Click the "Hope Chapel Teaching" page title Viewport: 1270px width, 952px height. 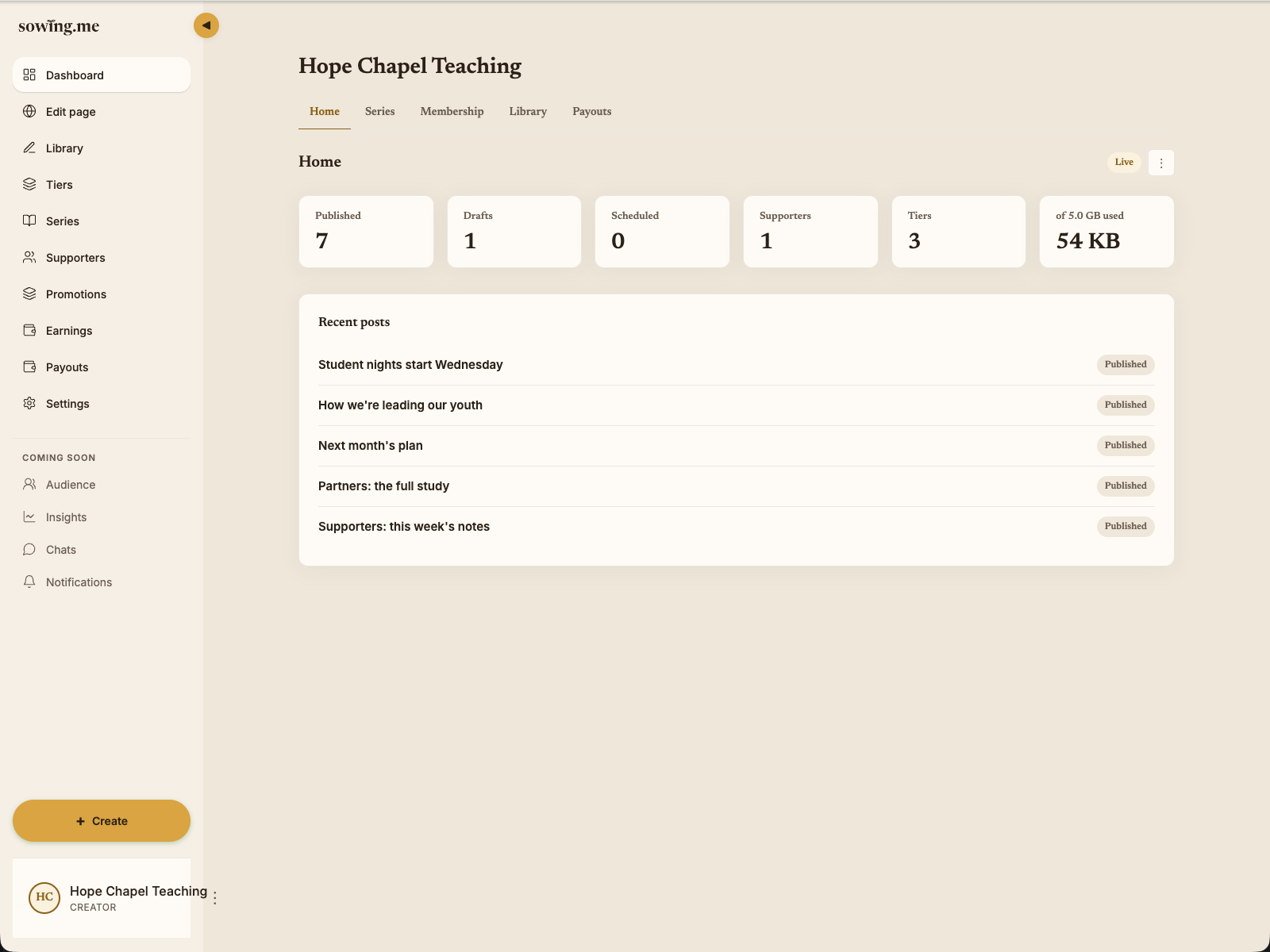410,66
